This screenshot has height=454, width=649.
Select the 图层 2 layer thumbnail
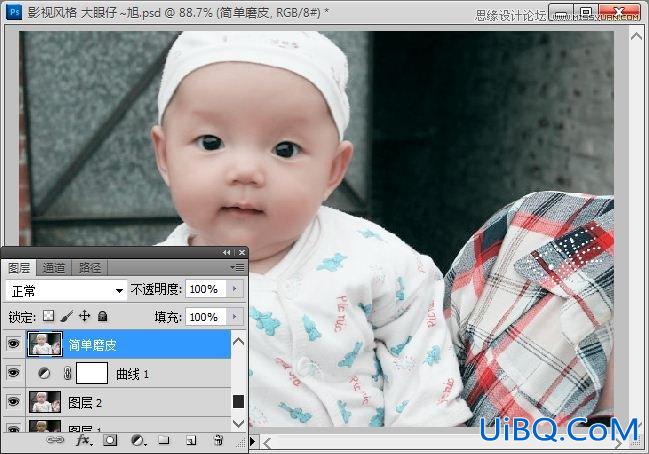(45, 402)
